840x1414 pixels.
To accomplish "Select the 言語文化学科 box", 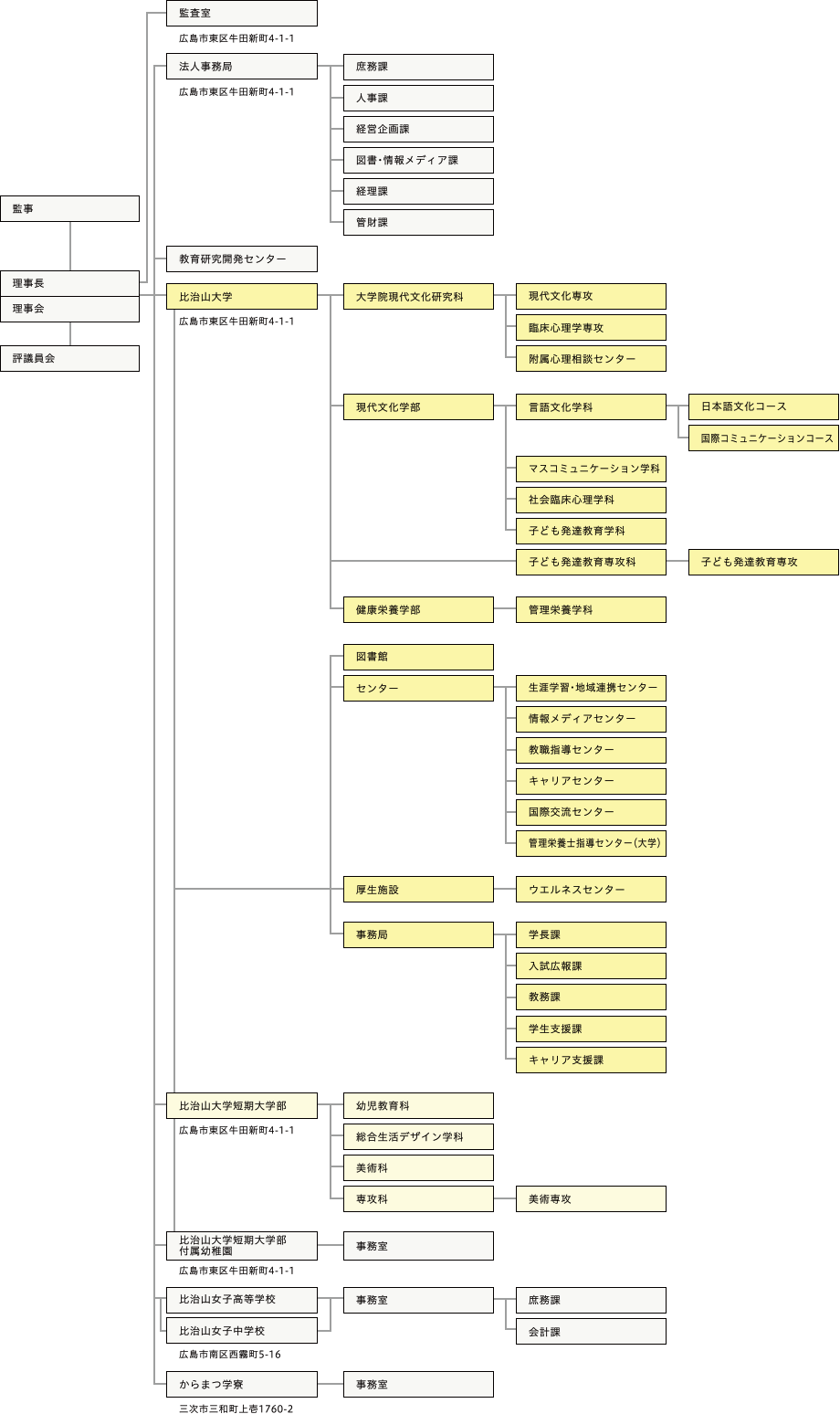I will point(591,406).
